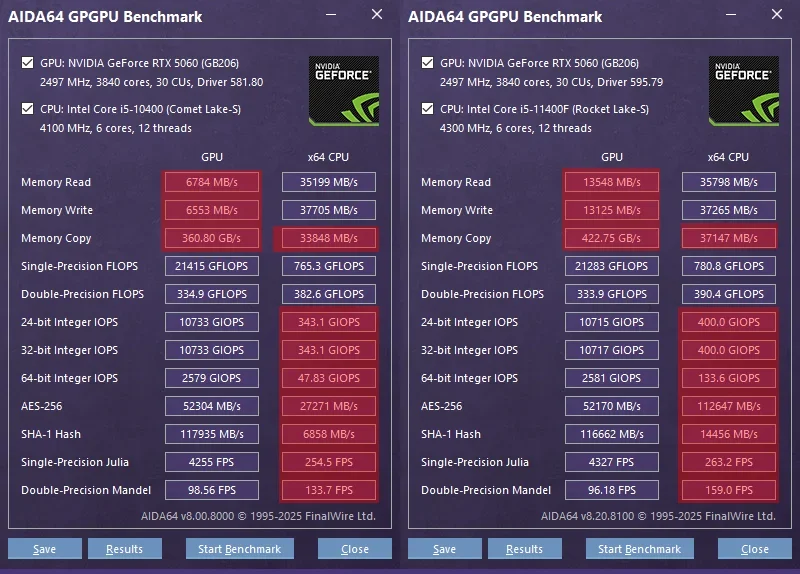Select 133.7 FPS Mandel CPU value
Viewport: 800px width, 574px height.
point(329,490)
